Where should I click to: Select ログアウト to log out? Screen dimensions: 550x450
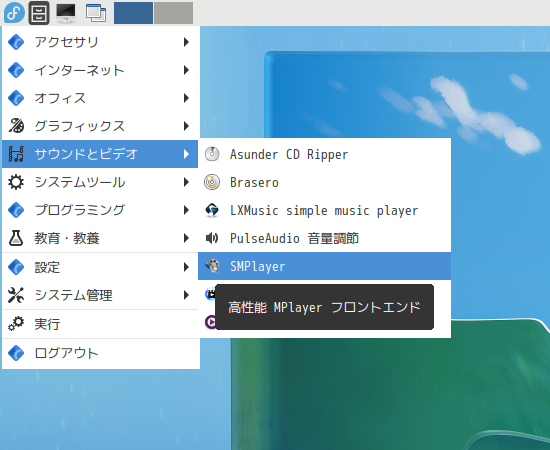(x=100, y=353)
